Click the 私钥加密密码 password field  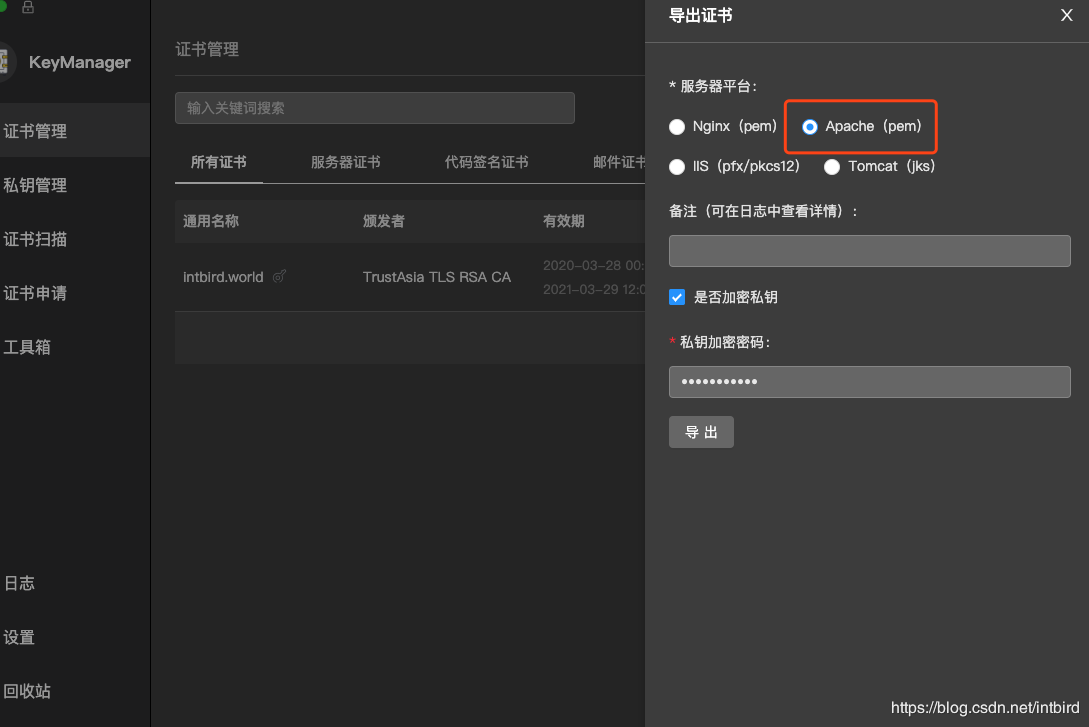coord(869,382)
